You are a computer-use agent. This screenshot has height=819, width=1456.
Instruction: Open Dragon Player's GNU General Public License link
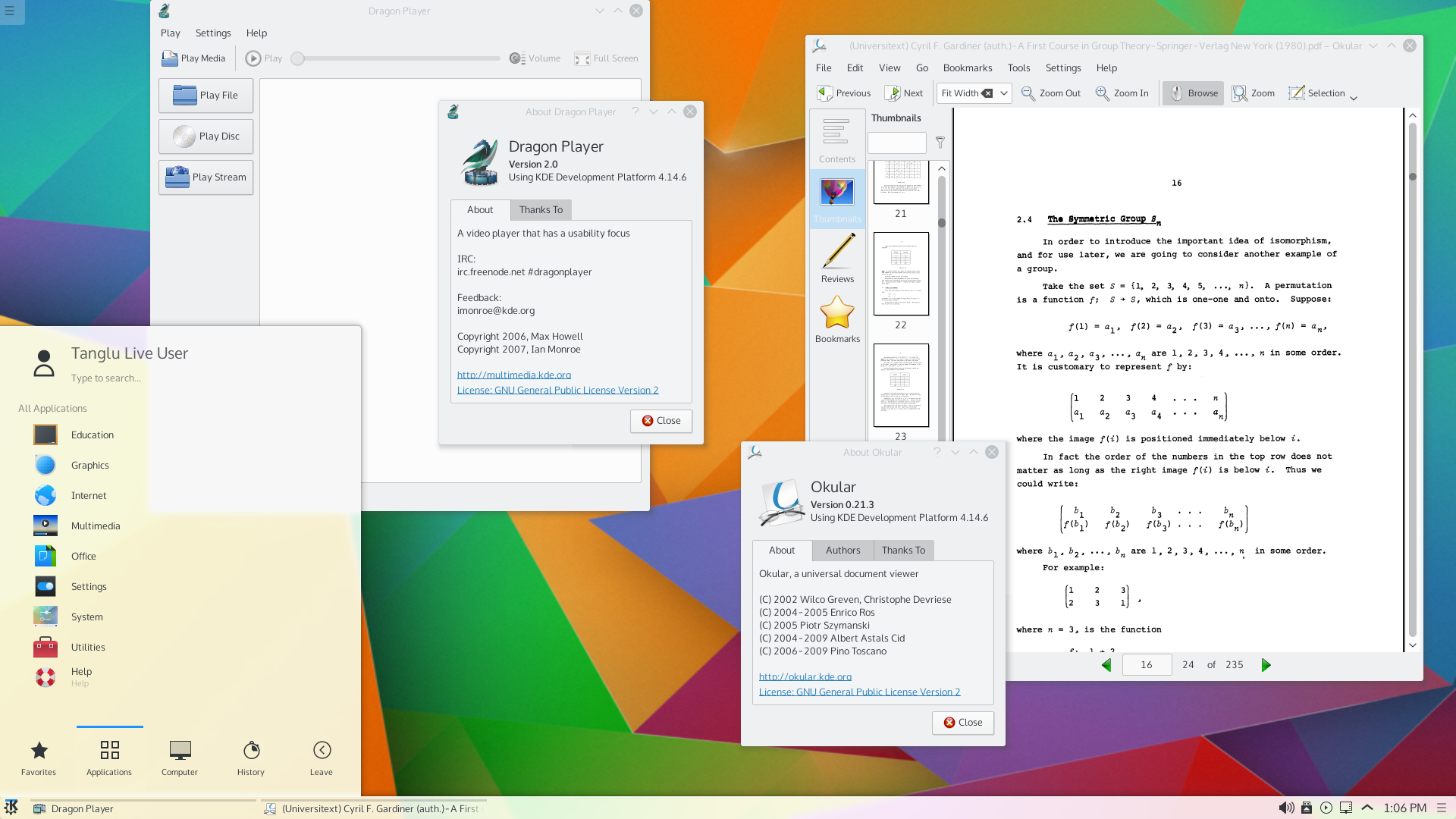(557, 390)
